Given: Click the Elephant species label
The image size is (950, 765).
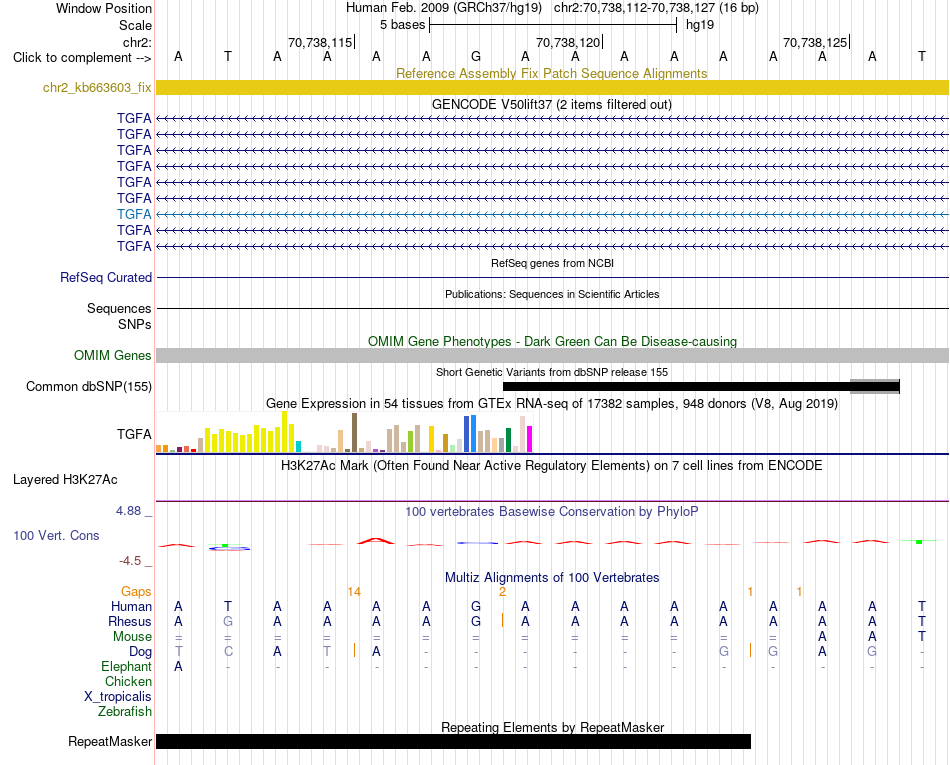Looking at the screenshot, I should point(127,666).
